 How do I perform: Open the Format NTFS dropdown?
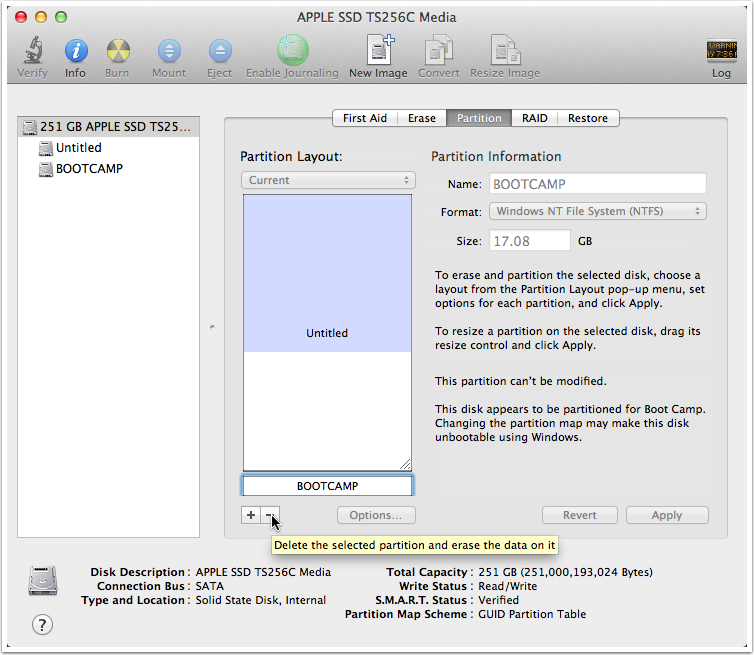tap(598, 211)
